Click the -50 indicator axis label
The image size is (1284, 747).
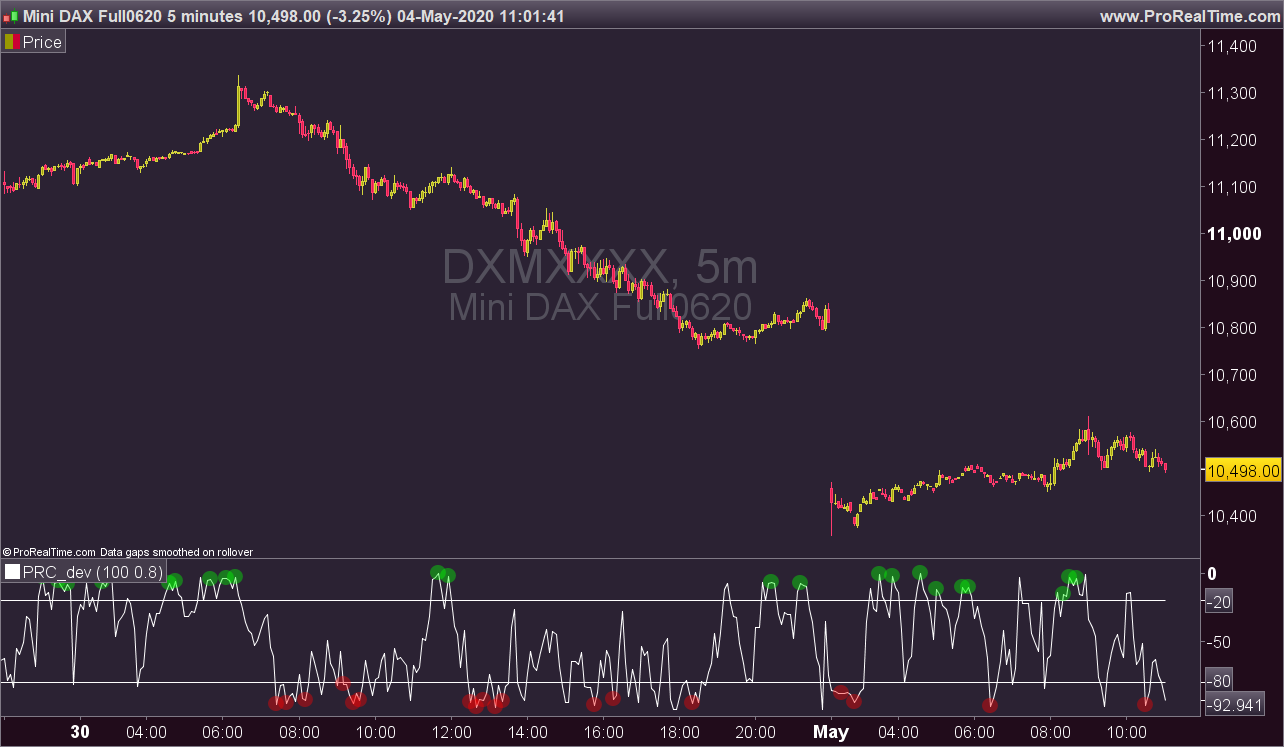coord(1219,642)
